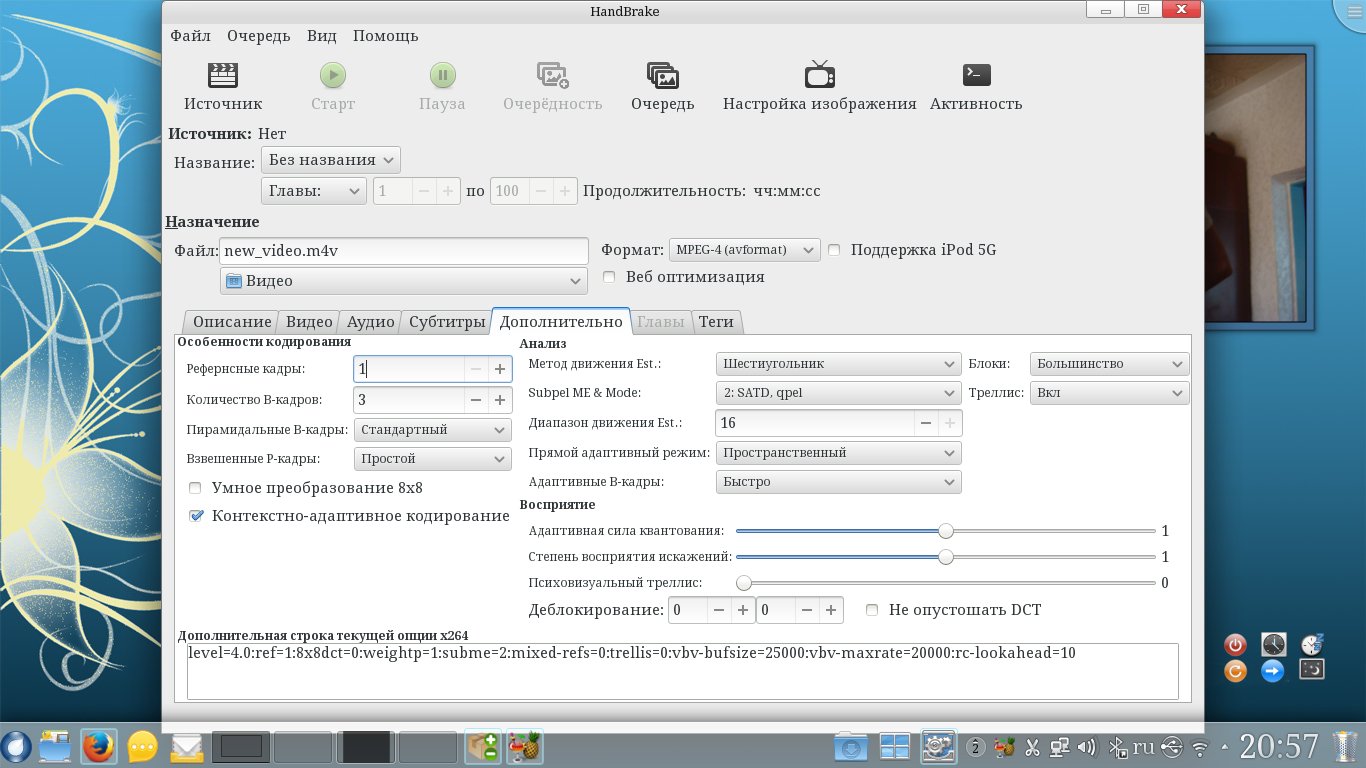Click the new_video.m4v file name field
Viewport: 1366px width, 768px height.
click(x=403, y=251)
